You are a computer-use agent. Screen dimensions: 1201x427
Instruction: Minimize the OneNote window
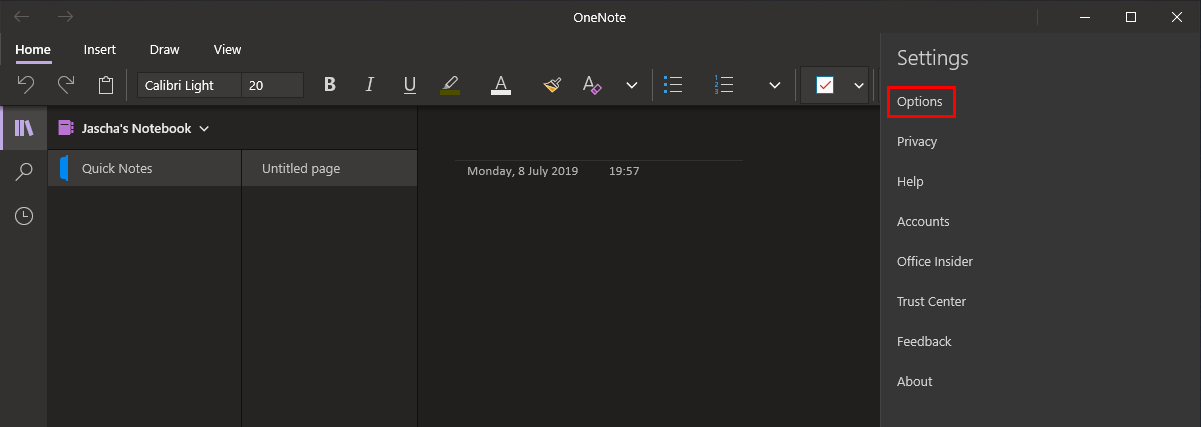coord(1084,17)
